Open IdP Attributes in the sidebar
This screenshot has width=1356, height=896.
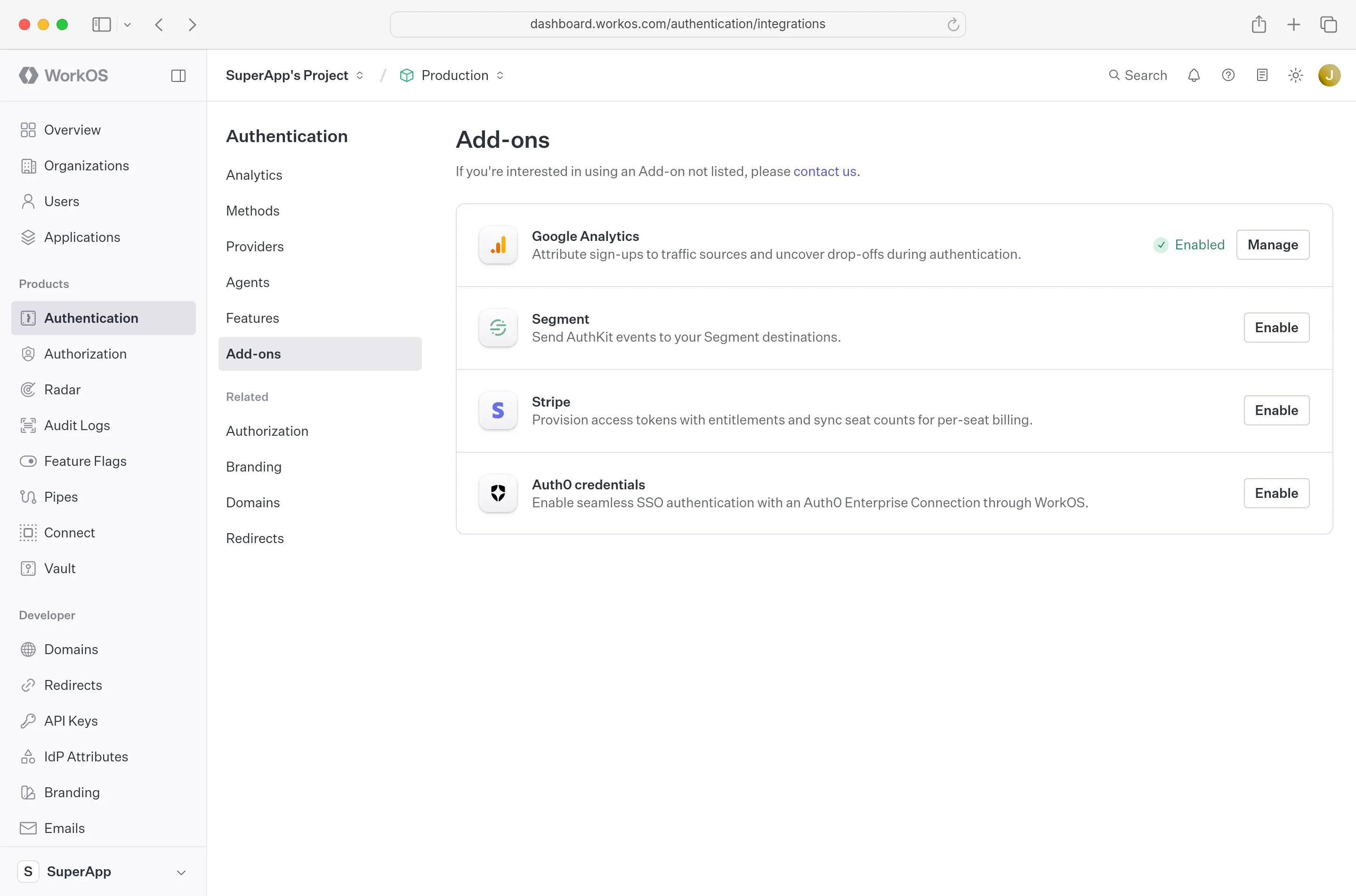104,757
